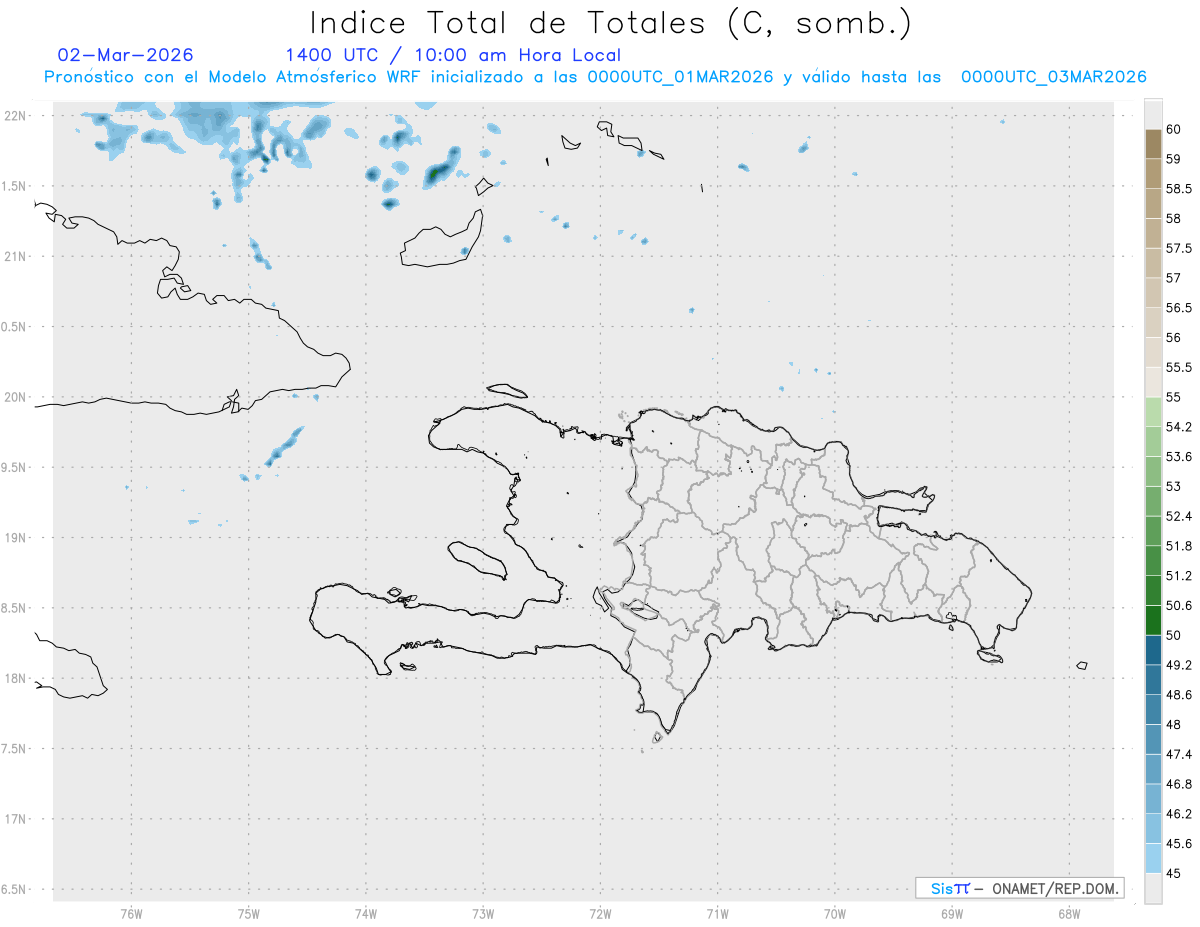The width and height of the screenshot is (1200, 927).
Task: Click the longitude label "68W"
Action: (x=1069, y=913)
